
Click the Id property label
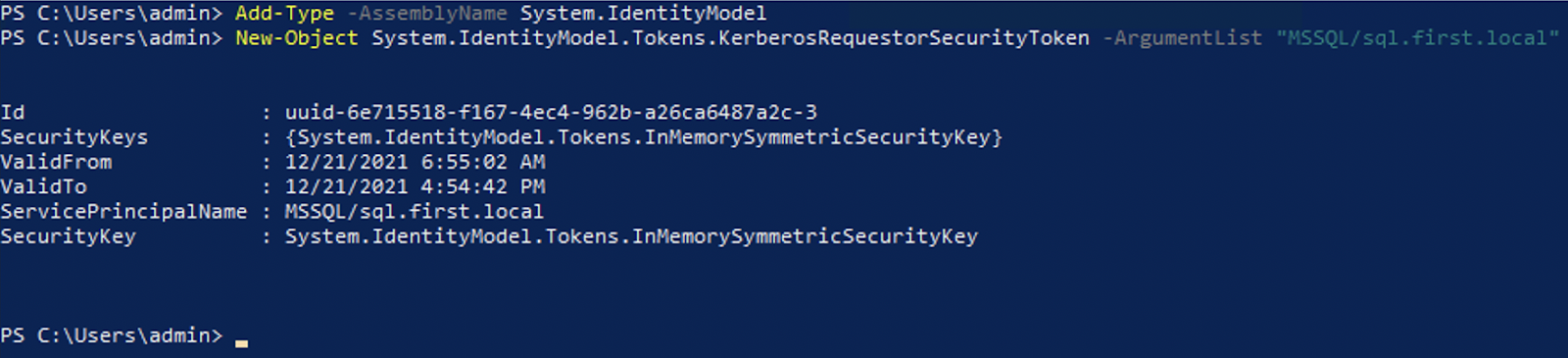pos(13,113)
